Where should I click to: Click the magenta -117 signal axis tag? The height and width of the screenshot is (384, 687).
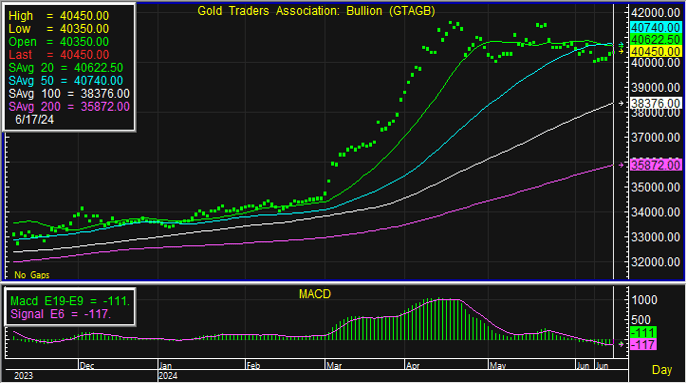click(x=643, y=345)
